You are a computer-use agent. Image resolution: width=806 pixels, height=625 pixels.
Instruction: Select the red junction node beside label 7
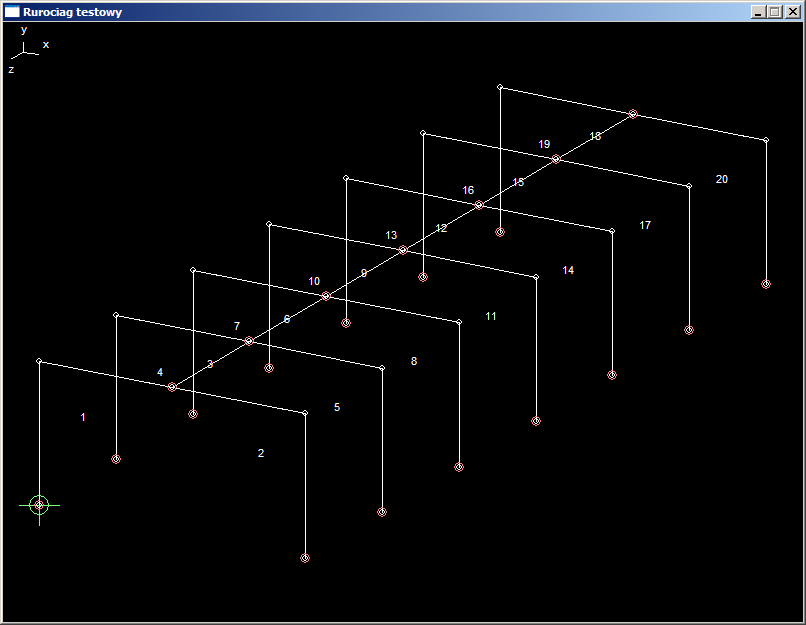tap(249, 341)
